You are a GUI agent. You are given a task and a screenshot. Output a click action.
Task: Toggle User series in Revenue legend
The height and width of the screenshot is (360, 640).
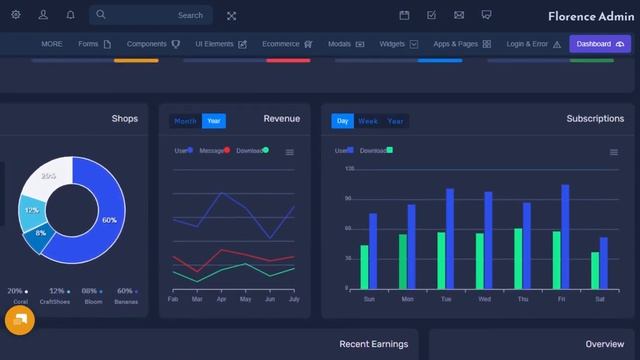click(x=184, y=151)
